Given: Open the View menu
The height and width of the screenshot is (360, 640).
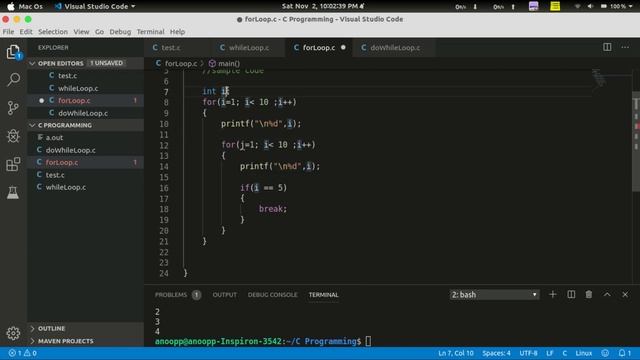Looking at the screenshot, I should (81, 32).
